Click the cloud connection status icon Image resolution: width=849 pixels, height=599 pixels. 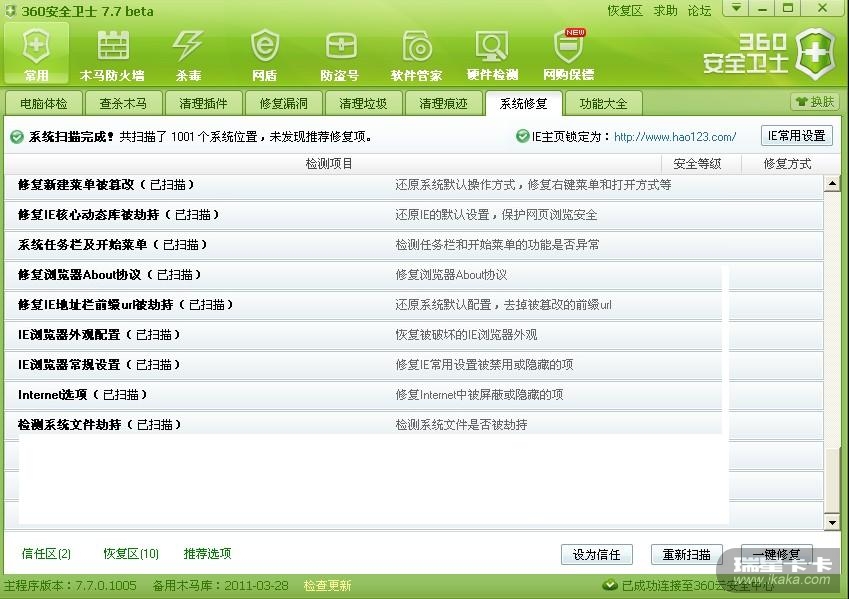click(x=610, y=585)
